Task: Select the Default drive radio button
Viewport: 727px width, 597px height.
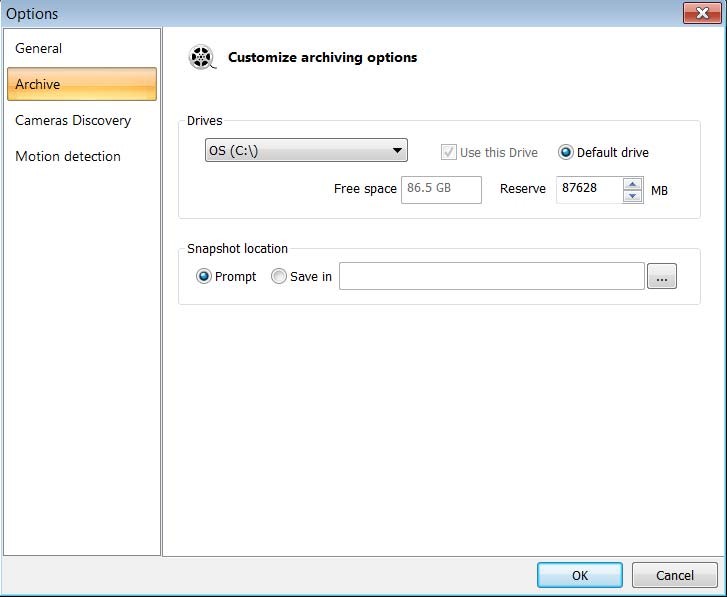Action: [x=566, y=153]
